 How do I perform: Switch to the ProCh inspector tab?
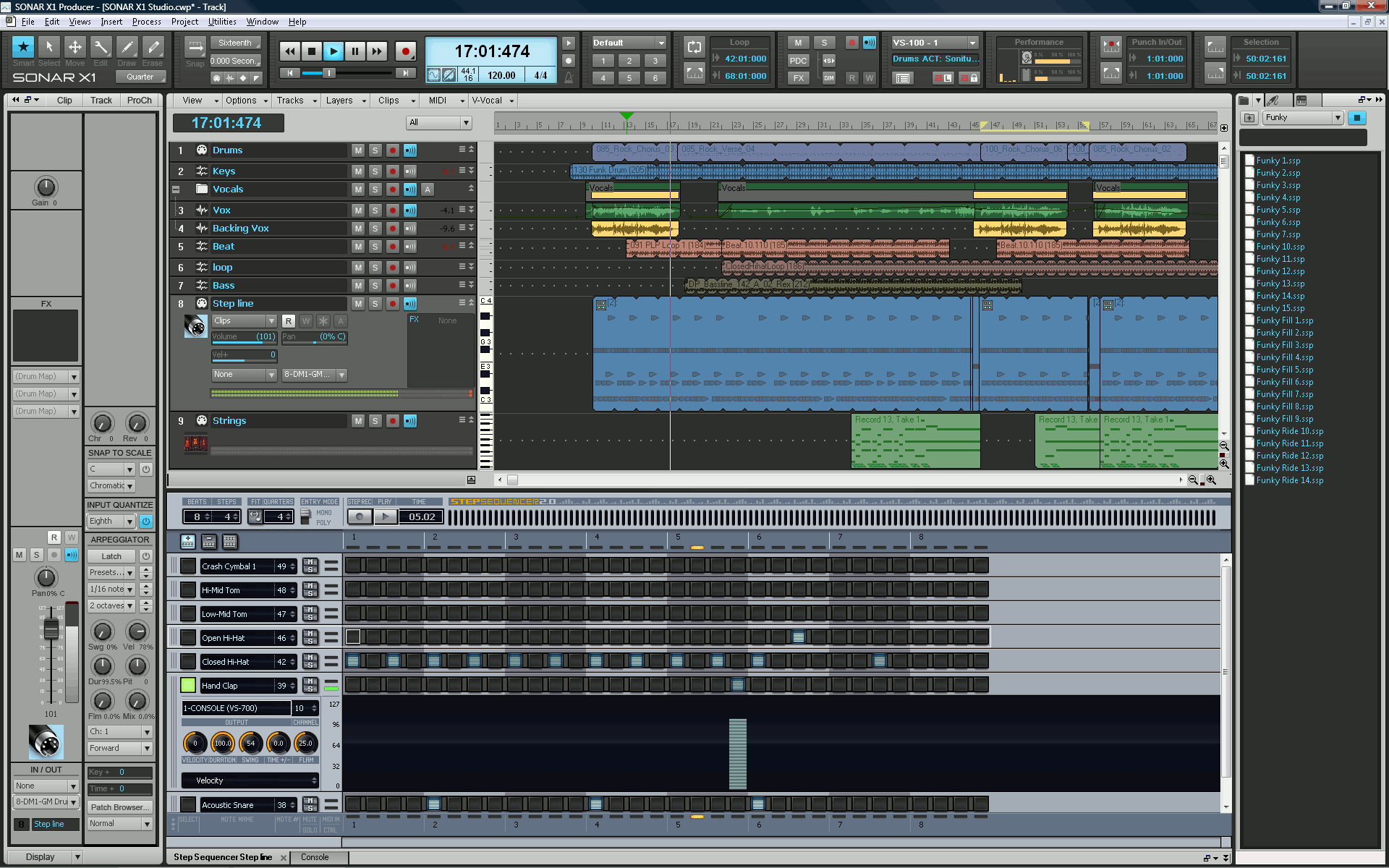139,101
